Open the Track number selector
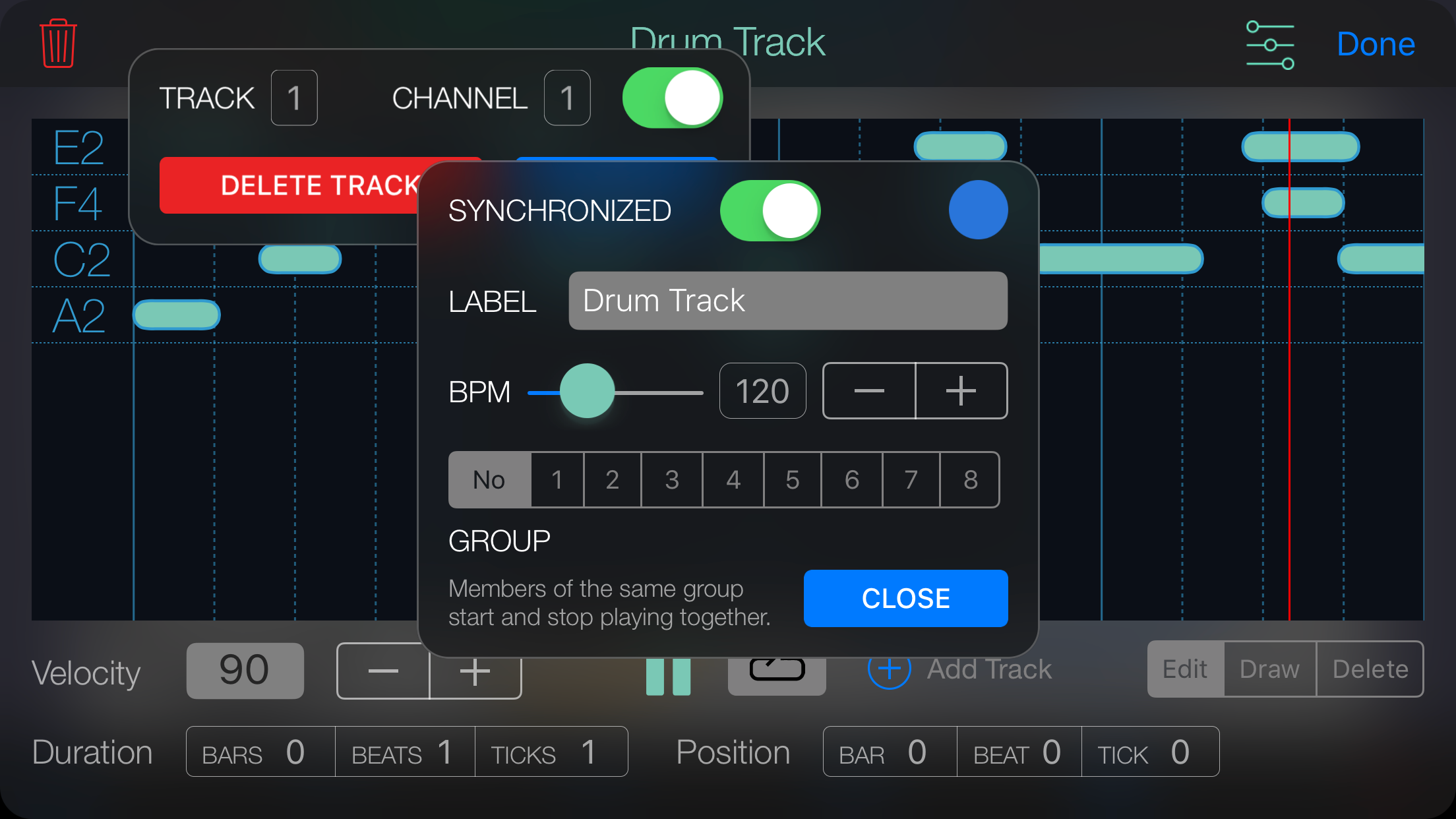The height and width of the screenshot is (819, 1456). pyautogui.click(x=294, y=98)
